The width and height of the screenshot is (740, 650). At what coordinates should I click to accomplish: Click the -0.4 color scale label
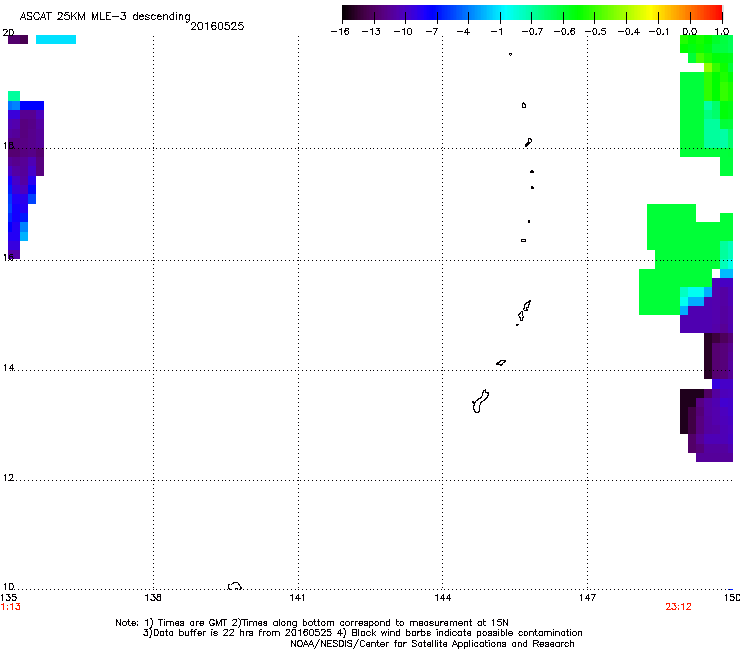629,32
